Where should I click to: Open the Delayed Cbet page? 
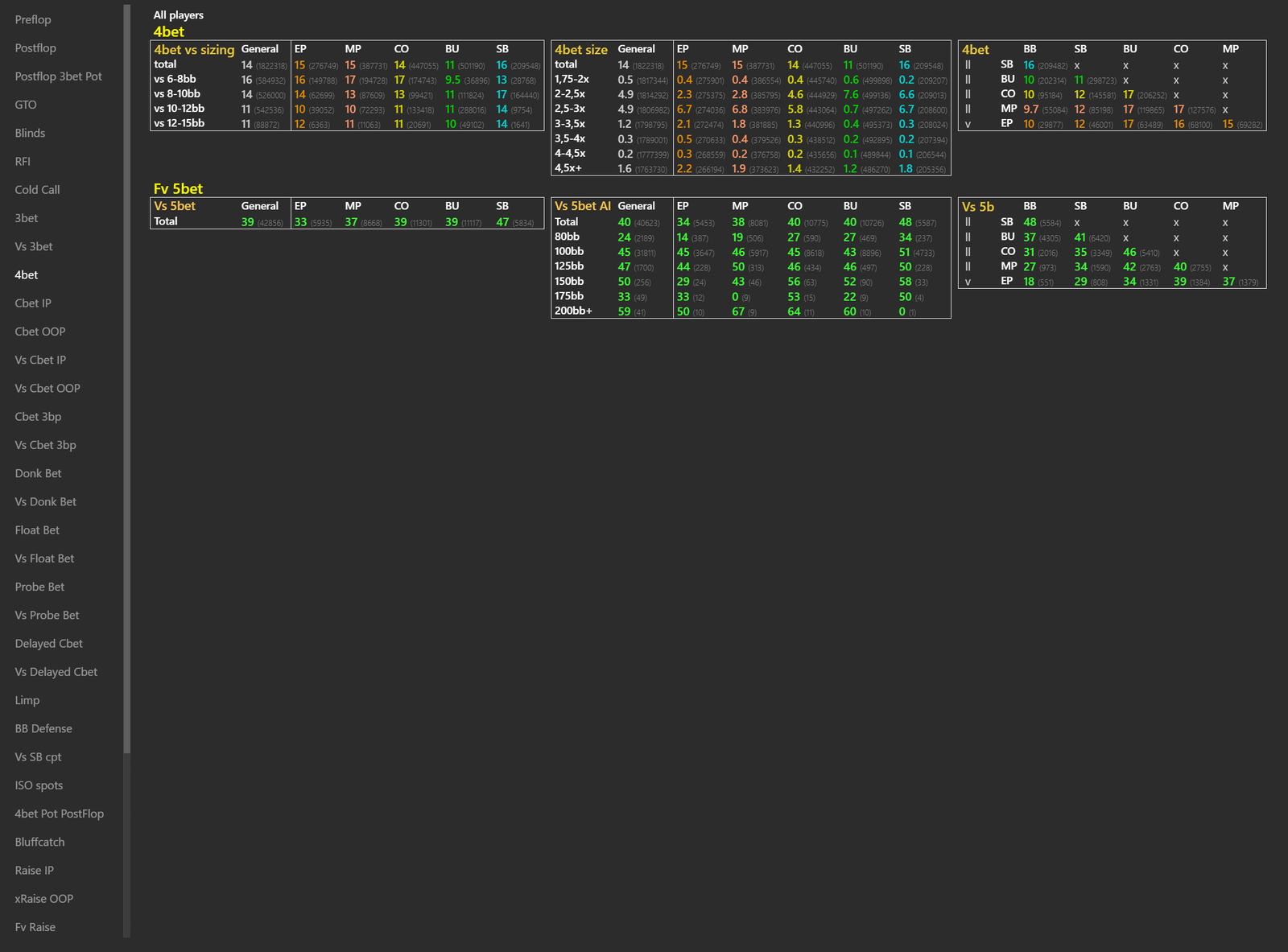[x=48, y=644]
